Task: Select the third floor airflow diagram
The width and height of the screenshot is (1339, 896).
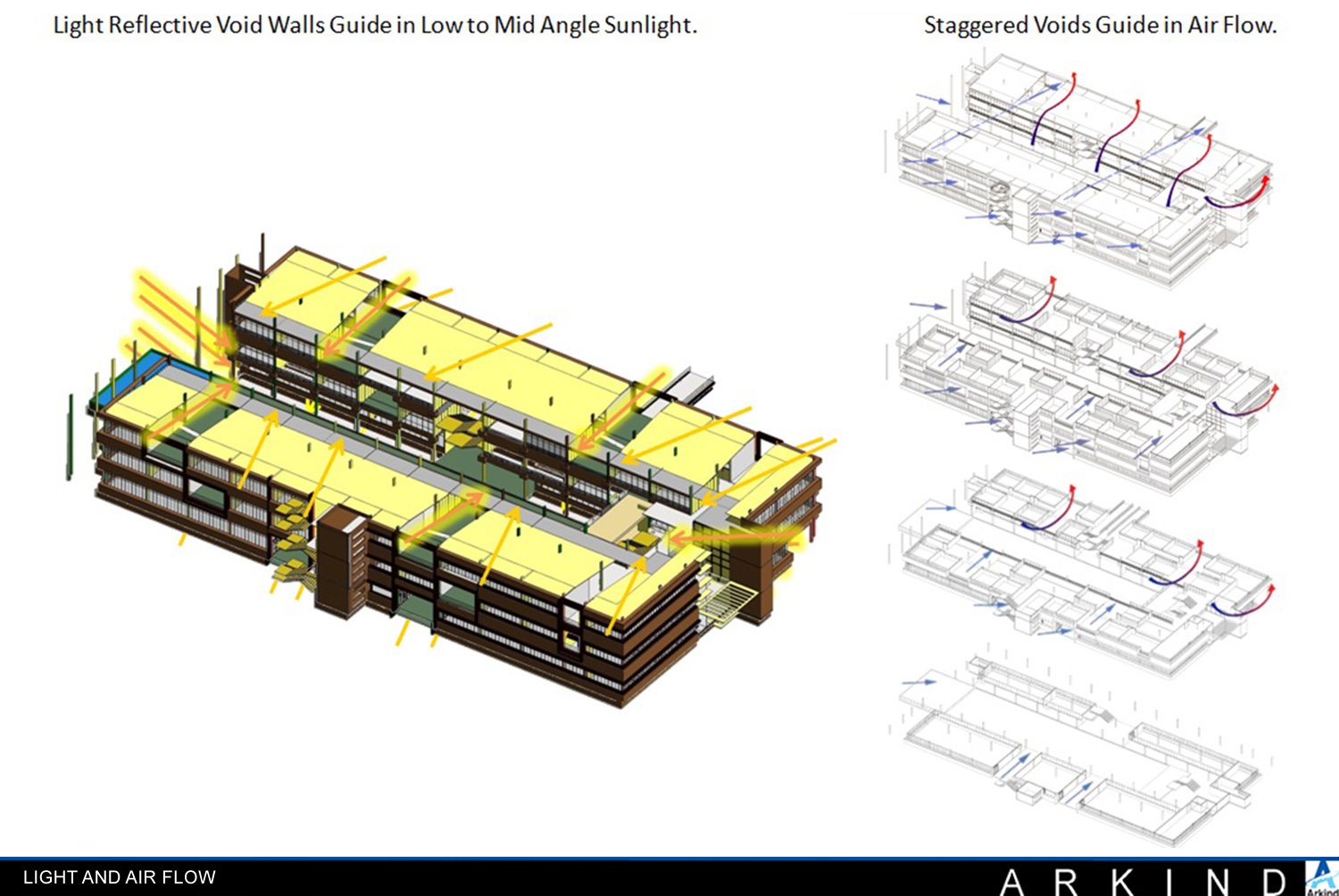Action: [1083, 571]
